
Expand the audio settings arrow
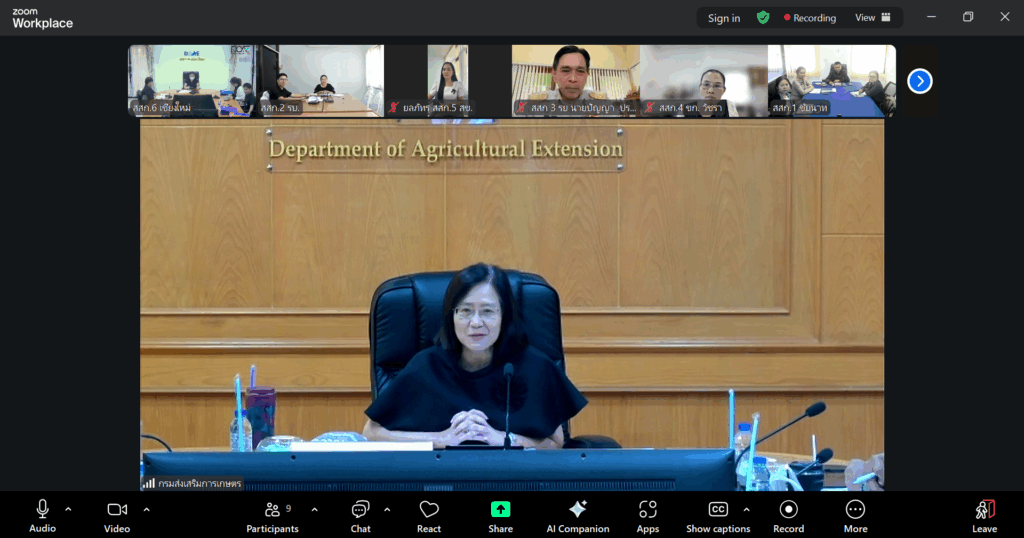click(68, 509)
